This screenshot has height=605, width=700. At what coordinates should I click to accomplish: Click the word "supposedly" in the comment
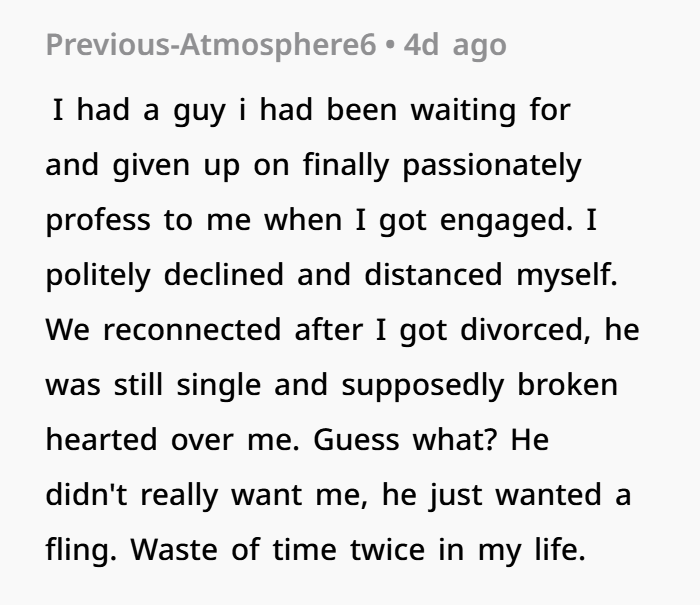423,385
